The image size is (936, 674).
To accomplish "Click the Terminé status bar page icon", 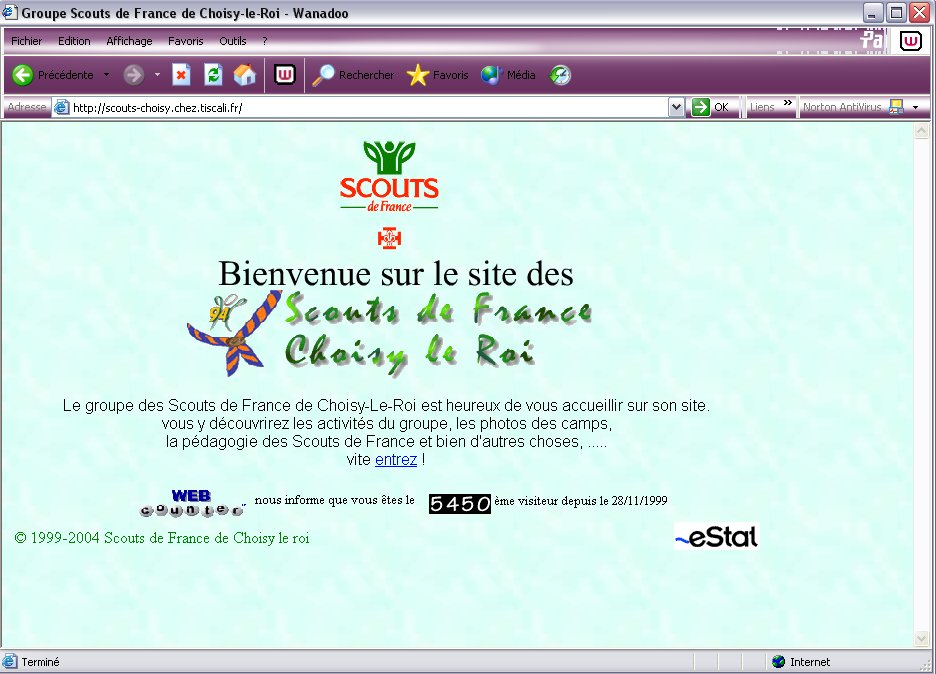I will pyautogui.click(x=10, y=661).
